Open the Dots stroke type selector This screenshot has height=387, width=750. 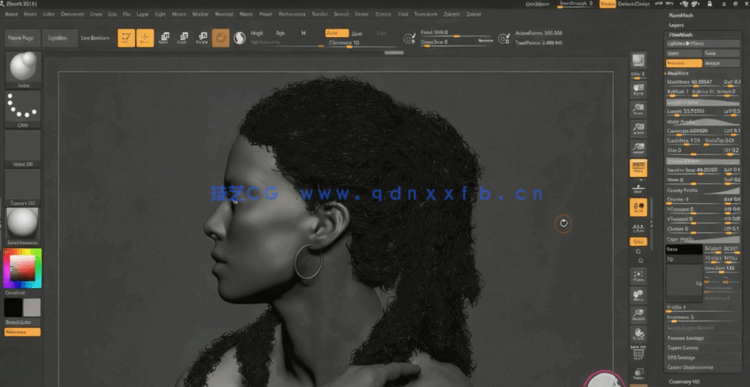23,109
